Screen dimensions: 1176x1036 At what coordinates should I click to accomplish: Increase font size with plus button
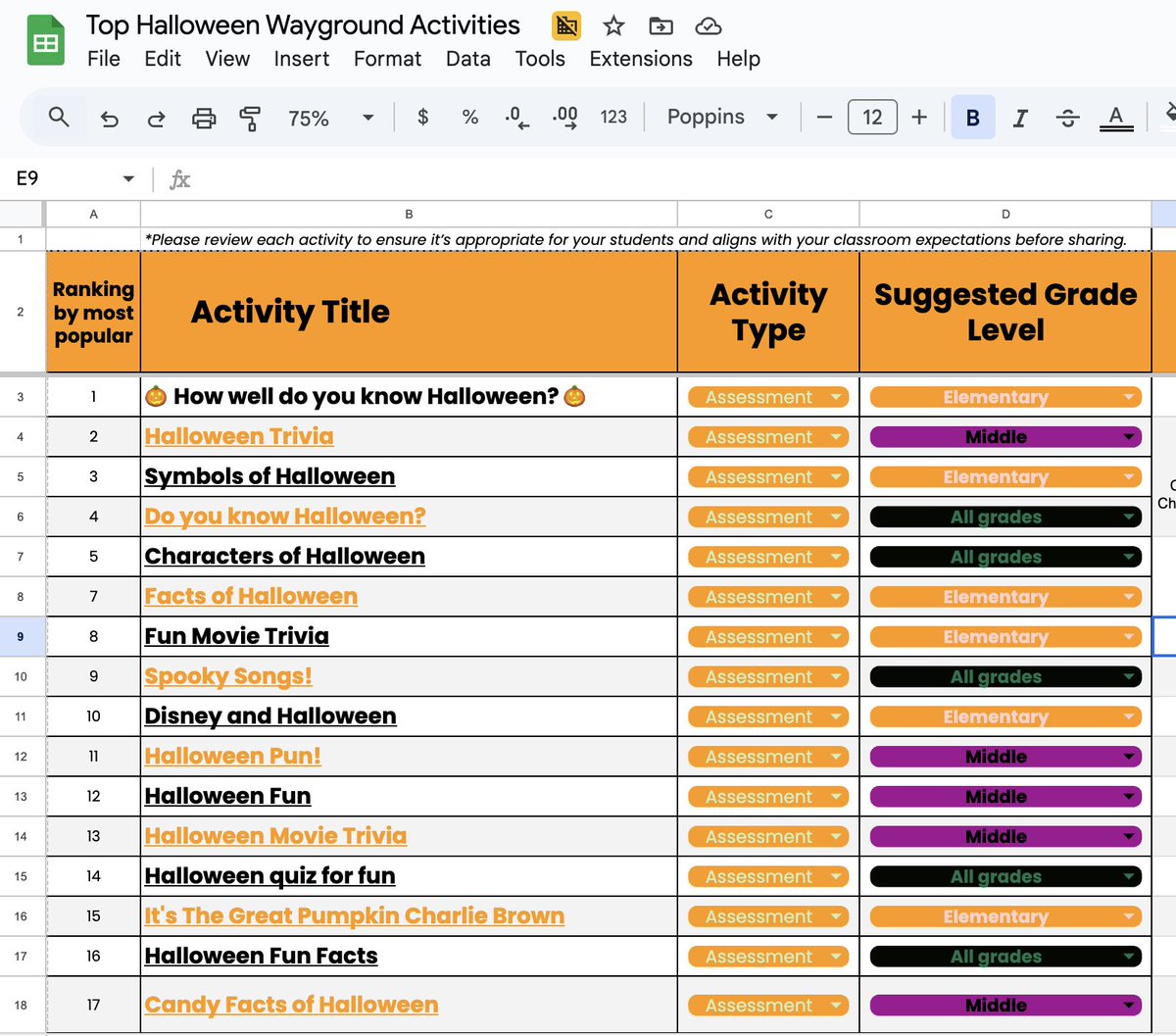pyautogui.click(x=919, y=118)
